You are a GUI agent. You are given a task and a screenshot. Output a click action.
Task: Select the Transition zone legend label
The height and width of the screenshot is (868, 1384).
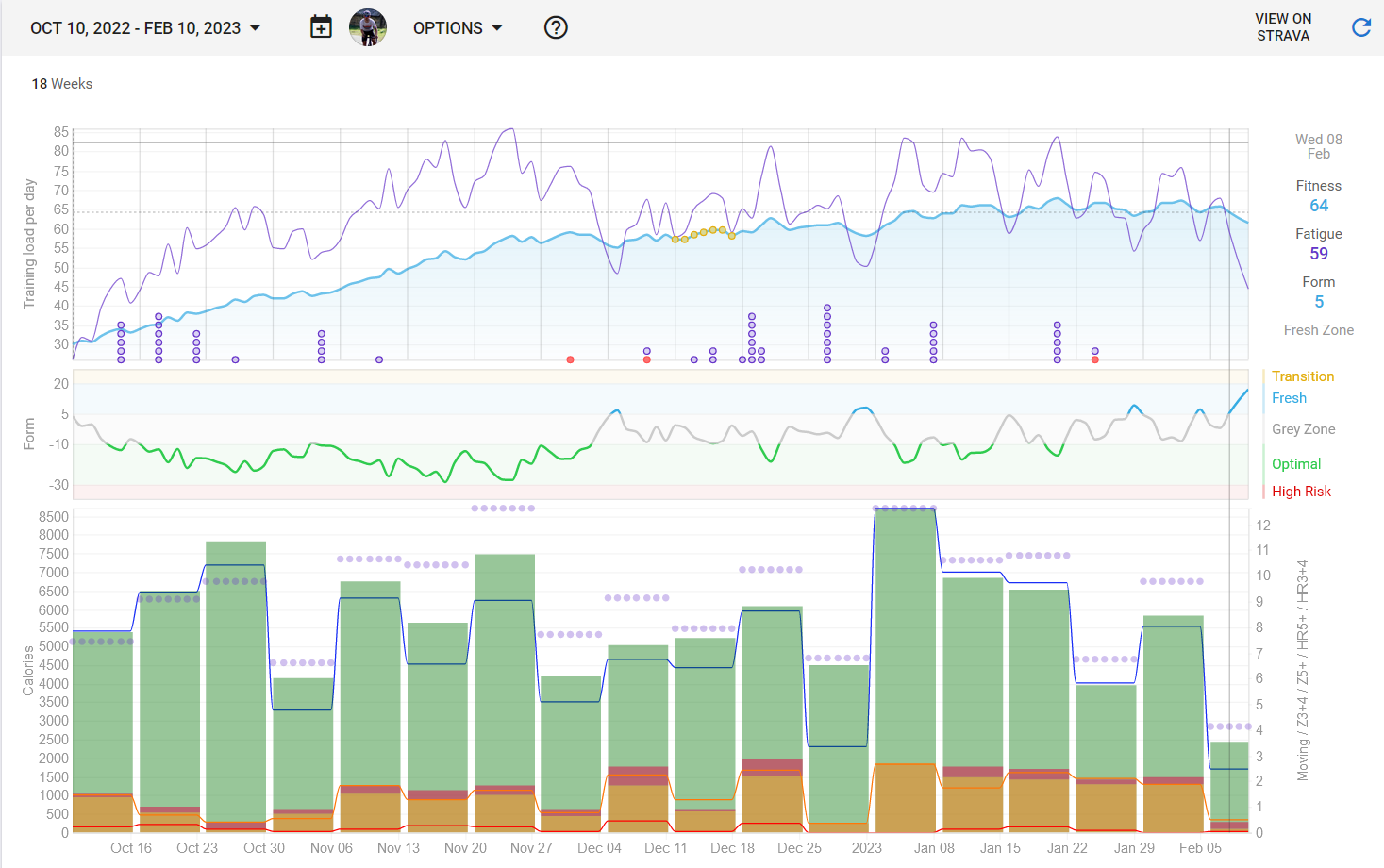(x=1303, y=376)
